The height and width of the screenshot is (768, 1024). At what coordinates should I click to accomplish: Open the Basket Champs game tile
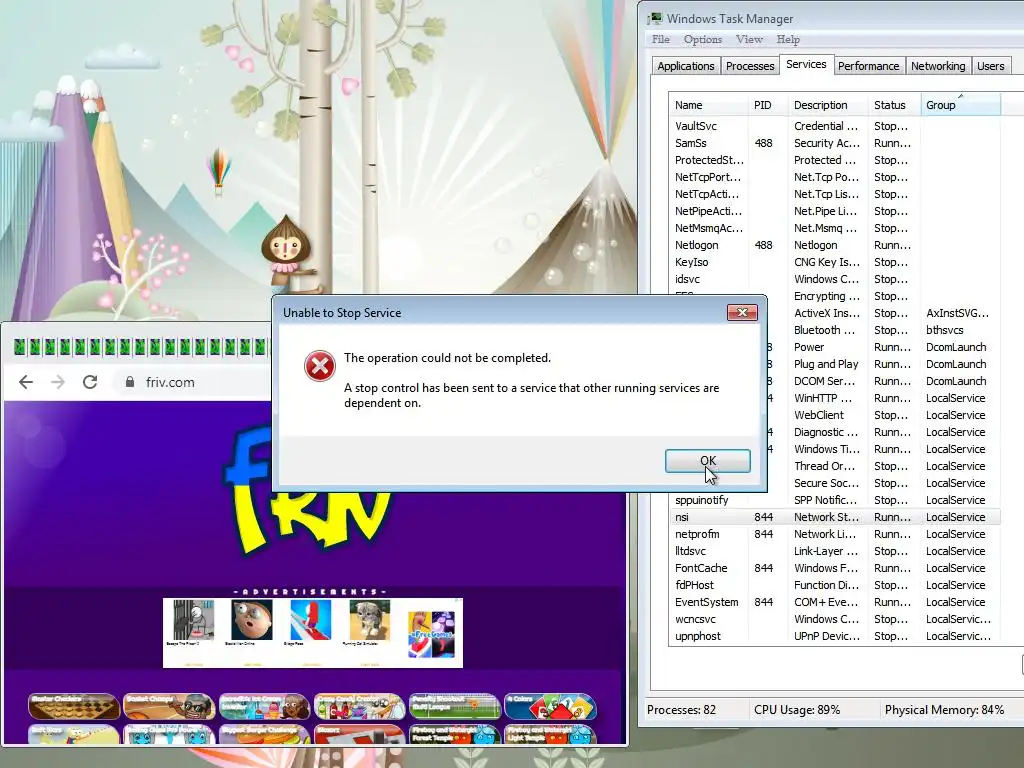pos(169,706)
